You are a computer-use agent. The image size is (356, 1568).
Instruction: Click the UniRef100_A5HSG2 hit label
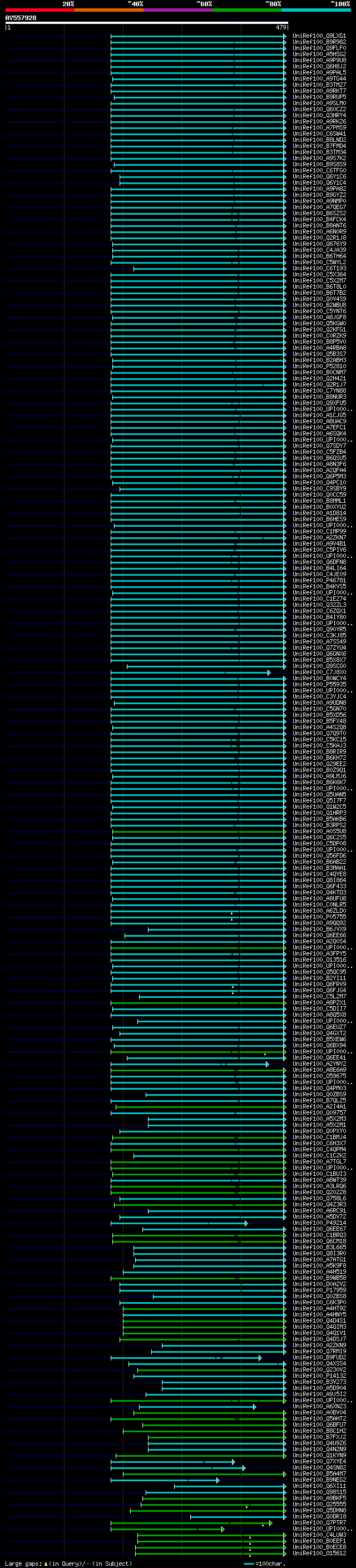pos(319,54)
